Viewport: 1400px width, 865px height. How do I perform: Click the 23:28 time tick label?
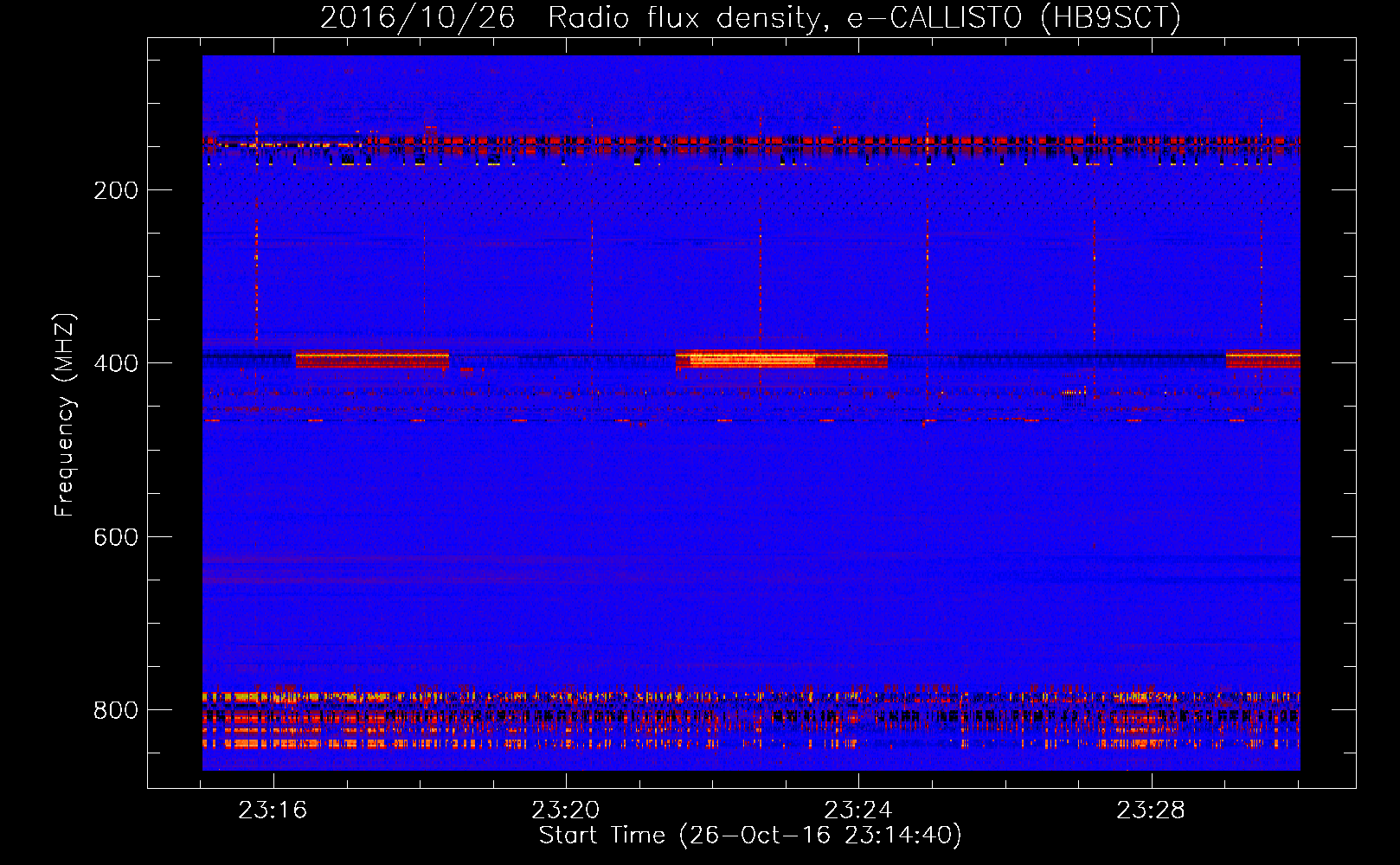(x=1150, y=811)
